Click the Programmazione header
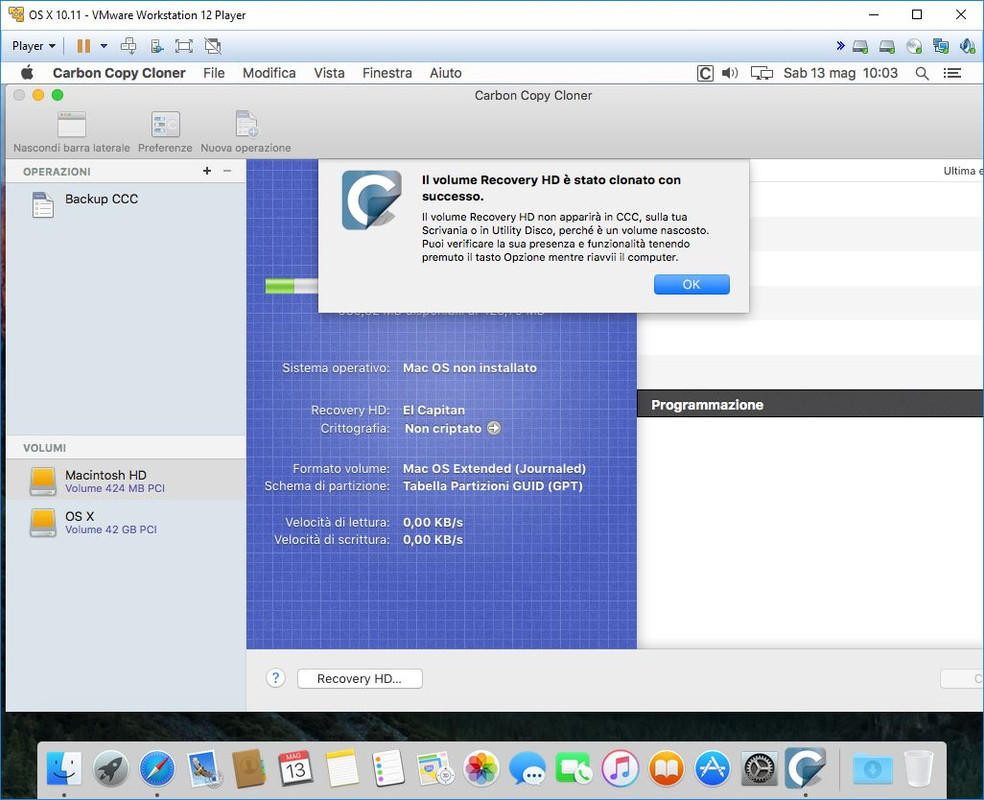 [x=810, y=404]
